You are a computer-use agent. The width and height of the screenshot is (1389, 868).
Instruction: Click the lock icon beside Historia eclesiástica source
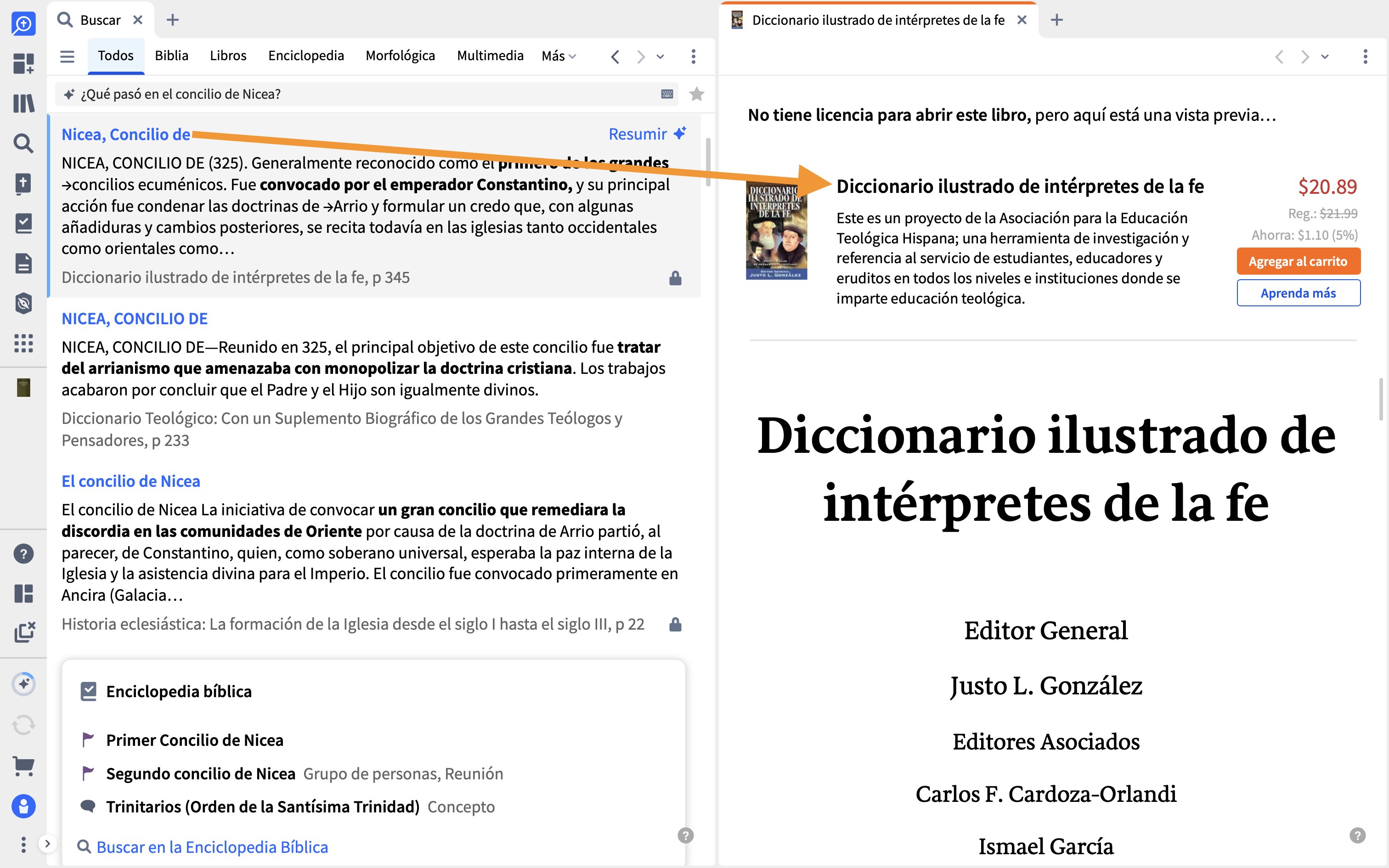(x=675, y=624)
